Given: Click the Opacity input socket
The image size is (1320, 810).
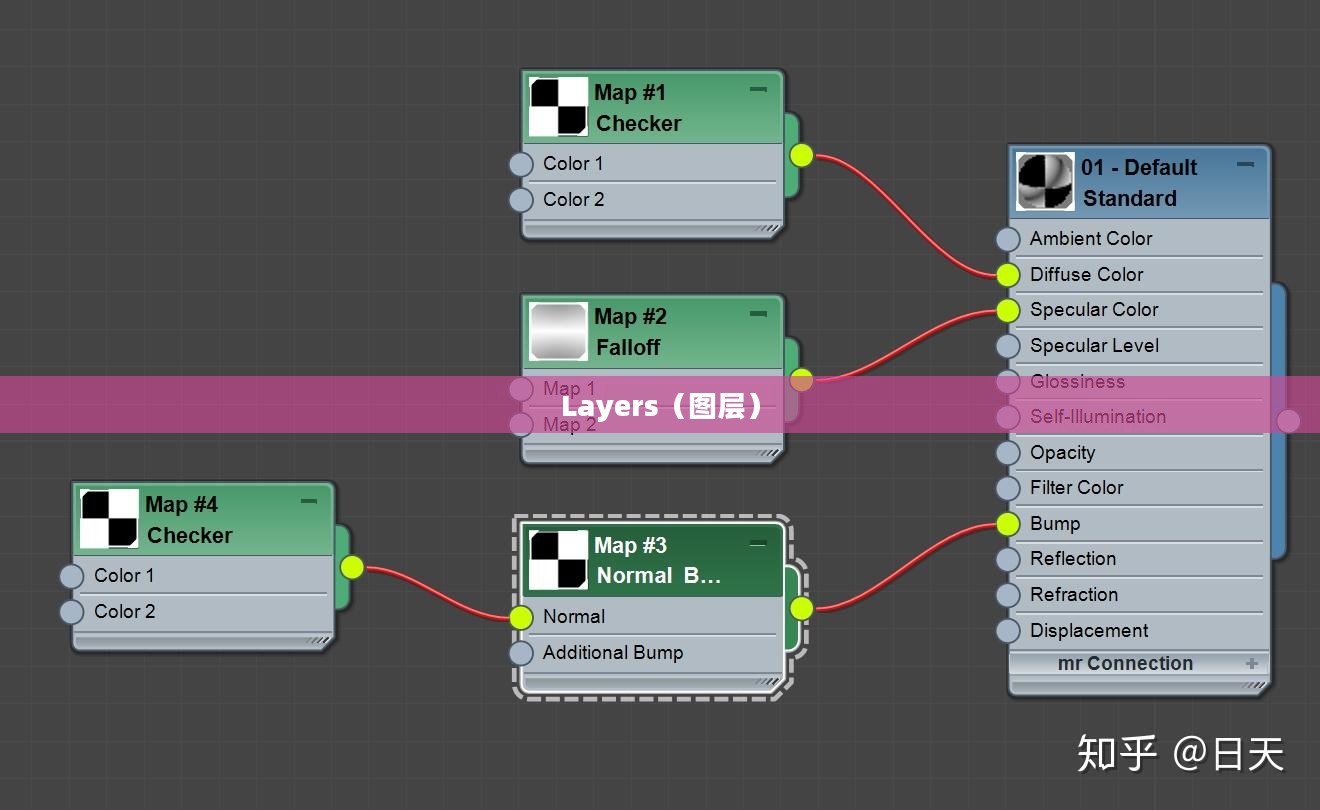Looking at the screenshot, I should (1008, 453).
